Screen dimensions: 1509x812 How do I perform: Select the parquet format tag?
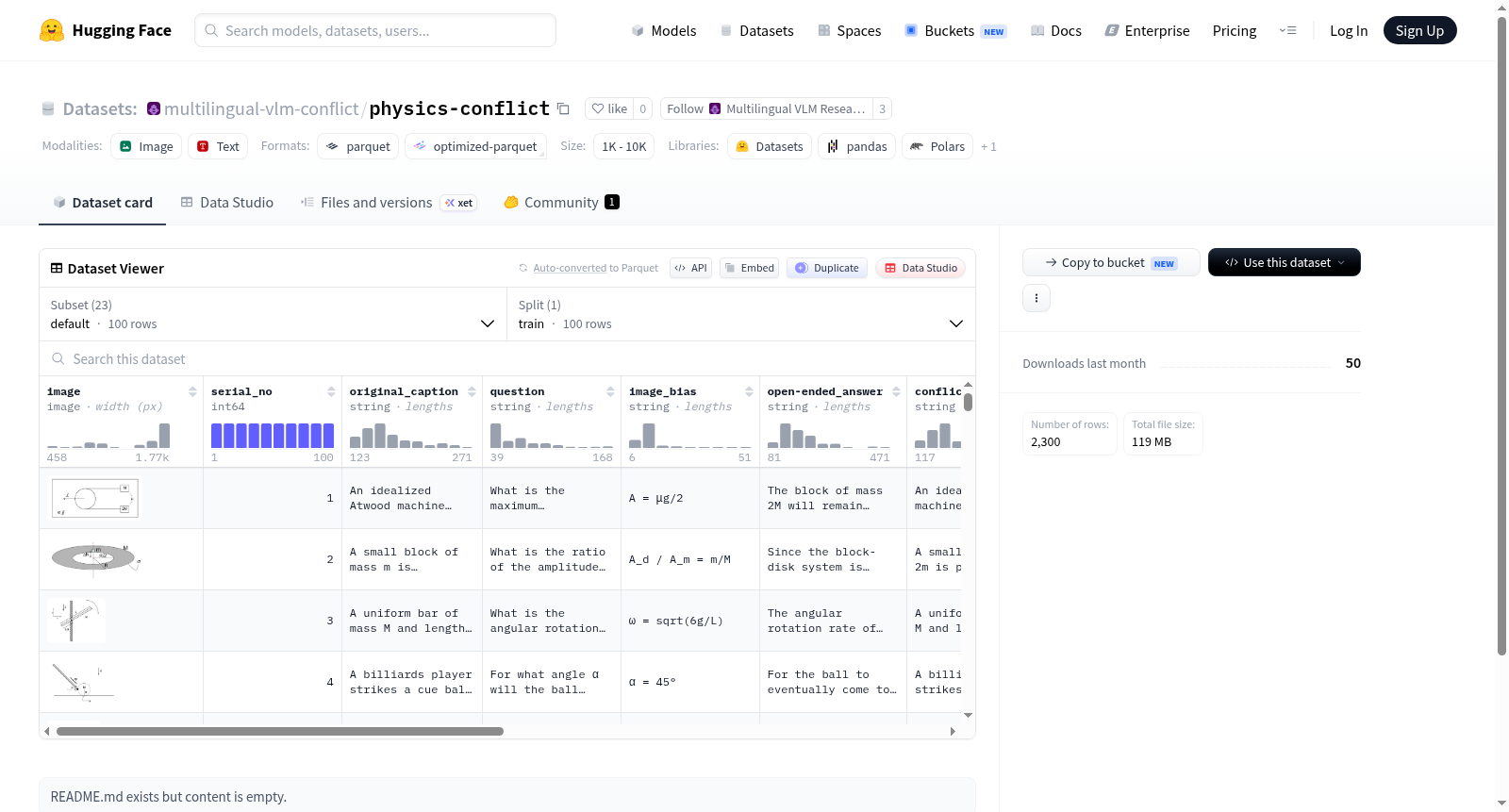pyautogui.click(x=358, y=146)
